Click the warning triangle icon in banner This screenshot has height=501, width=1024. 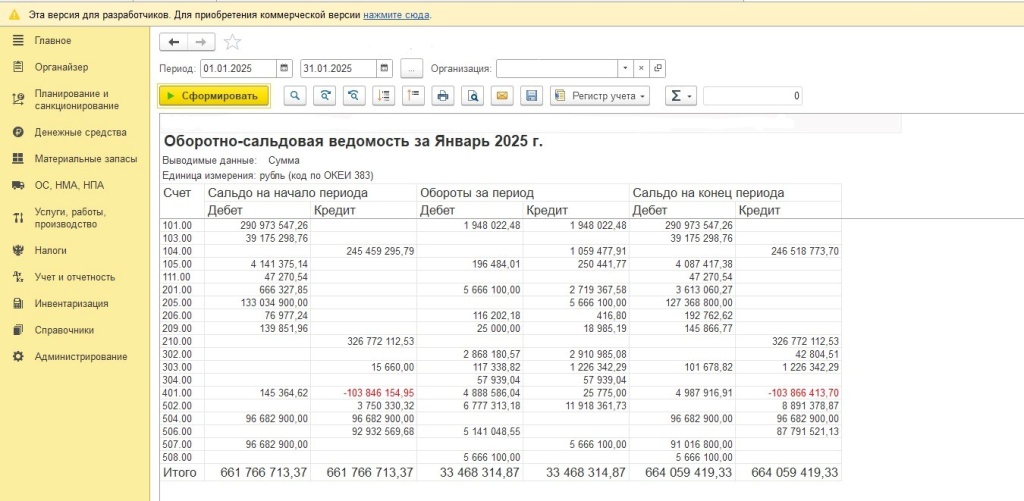pos(14,14)
